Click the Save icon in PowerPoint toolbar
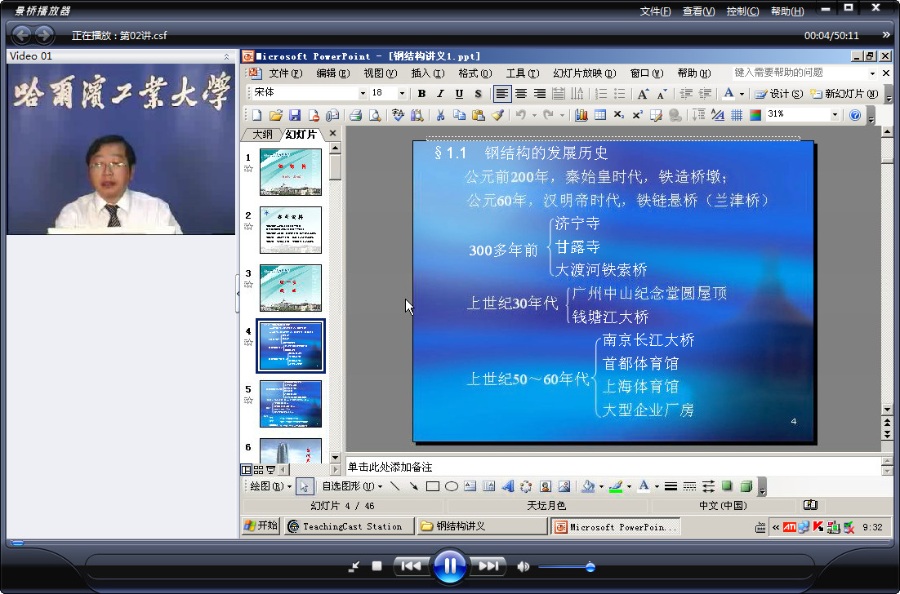 [x=294, y=115]
